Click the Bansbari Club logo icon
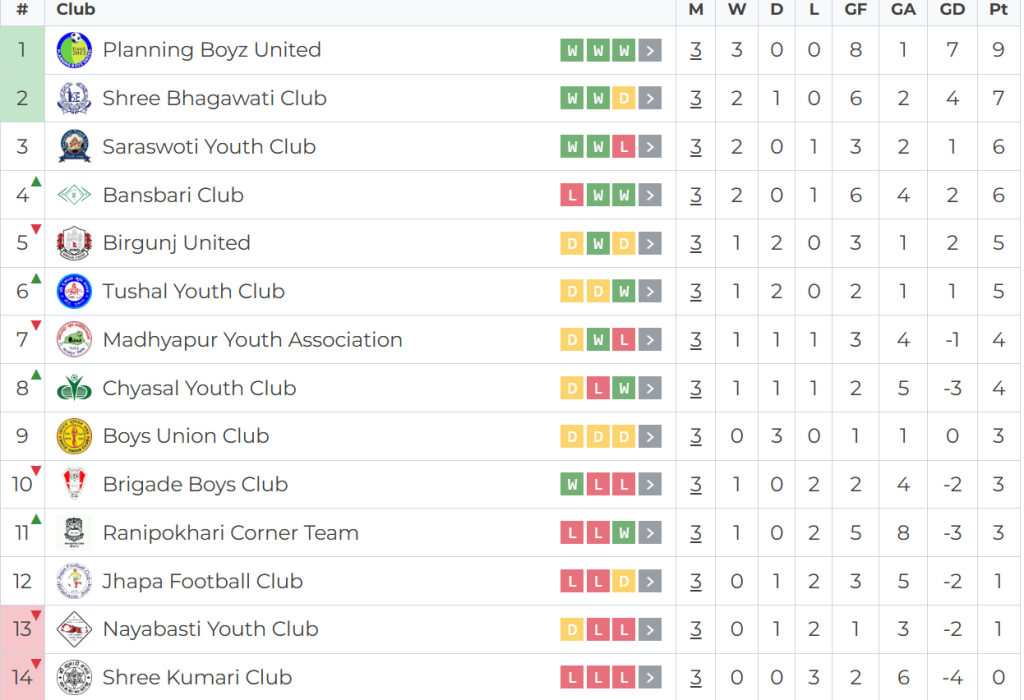Image resolution: width=1024 pixels, height=700 pixels. point(74,195)
